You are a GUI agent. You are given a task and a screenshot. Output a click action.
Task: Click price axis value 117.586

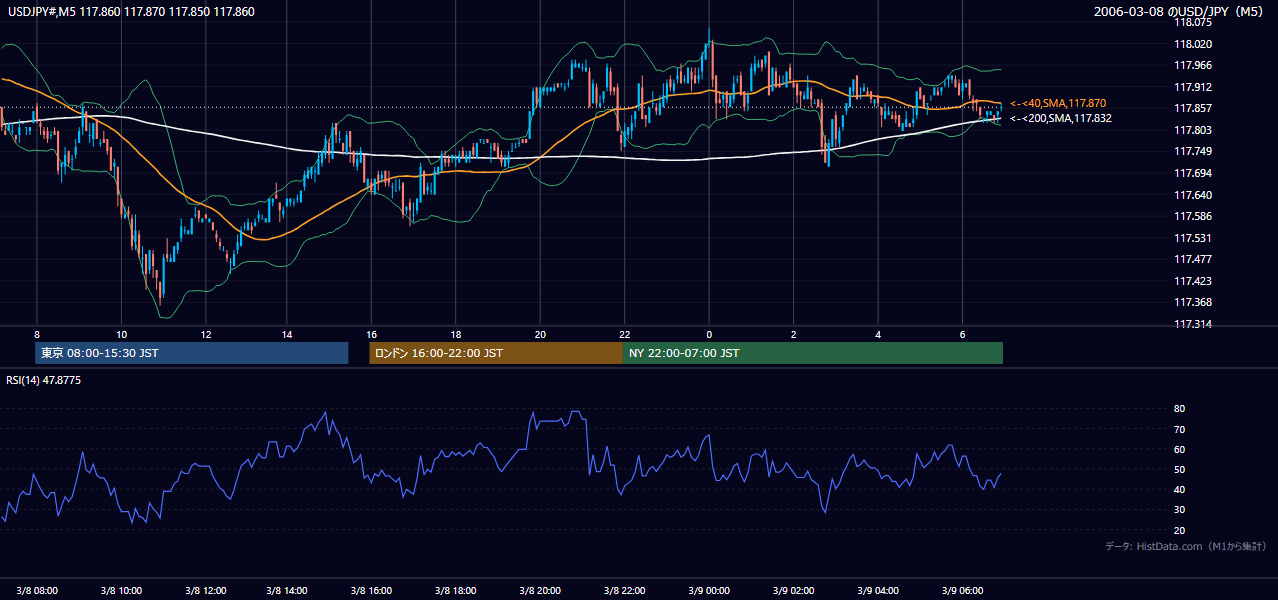click(1192, 216)
